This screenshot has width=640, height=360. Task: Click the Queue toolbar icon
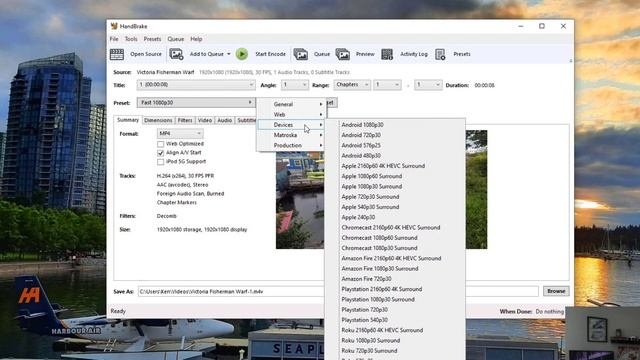click(x=301, y=54)
